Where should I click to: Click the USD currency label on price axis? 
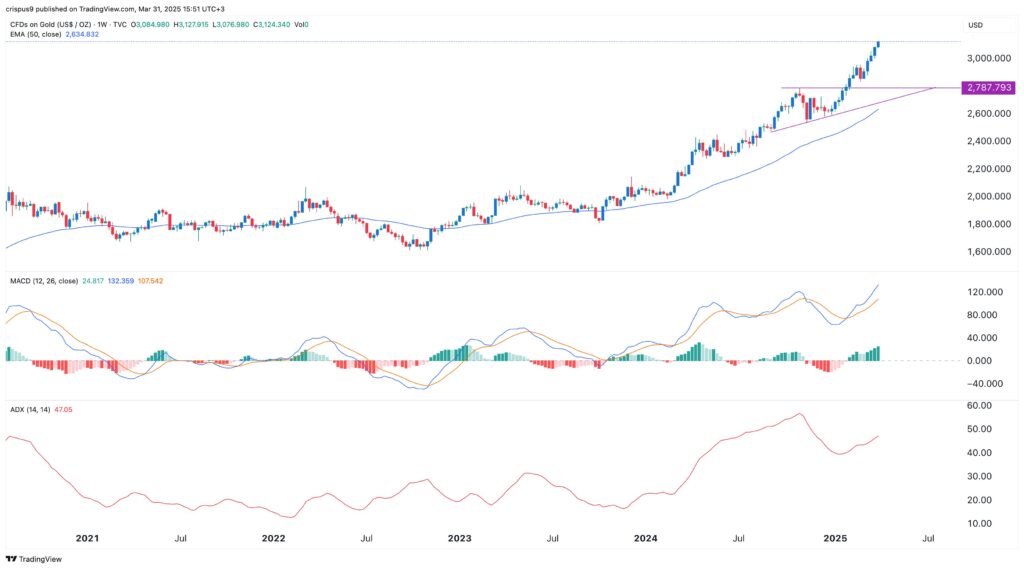(x=977, y=24)
